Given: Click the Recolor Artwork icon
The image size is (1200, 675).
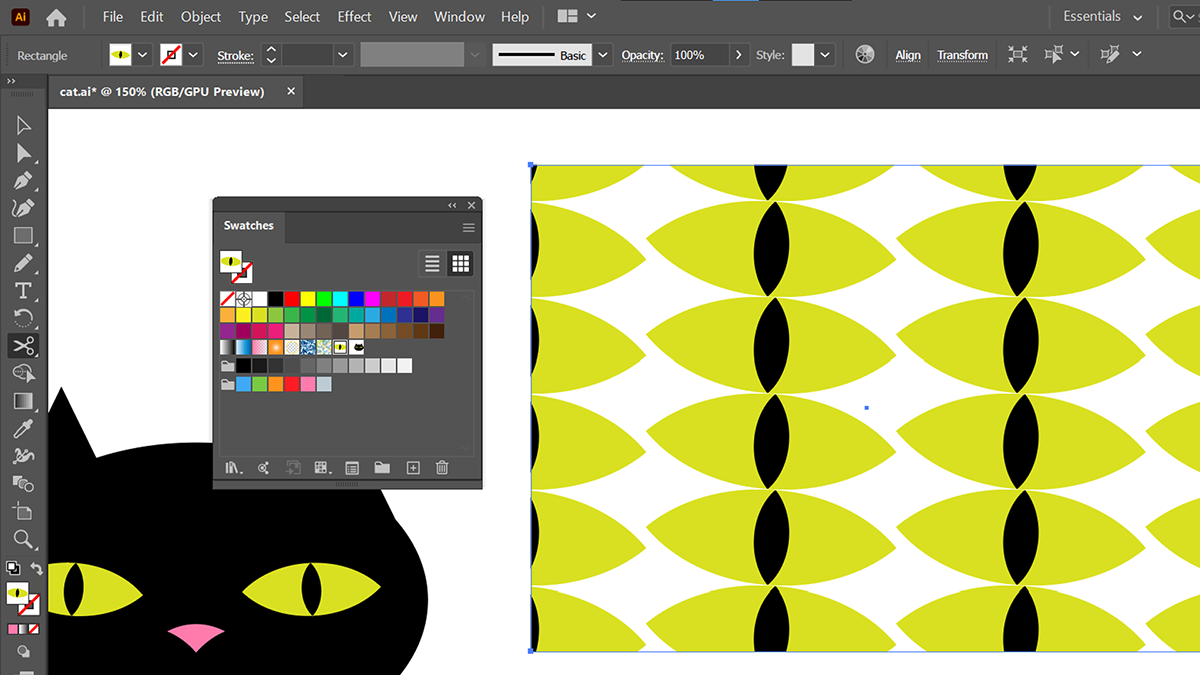Looking at the screenshot, I should click(866, 55).
